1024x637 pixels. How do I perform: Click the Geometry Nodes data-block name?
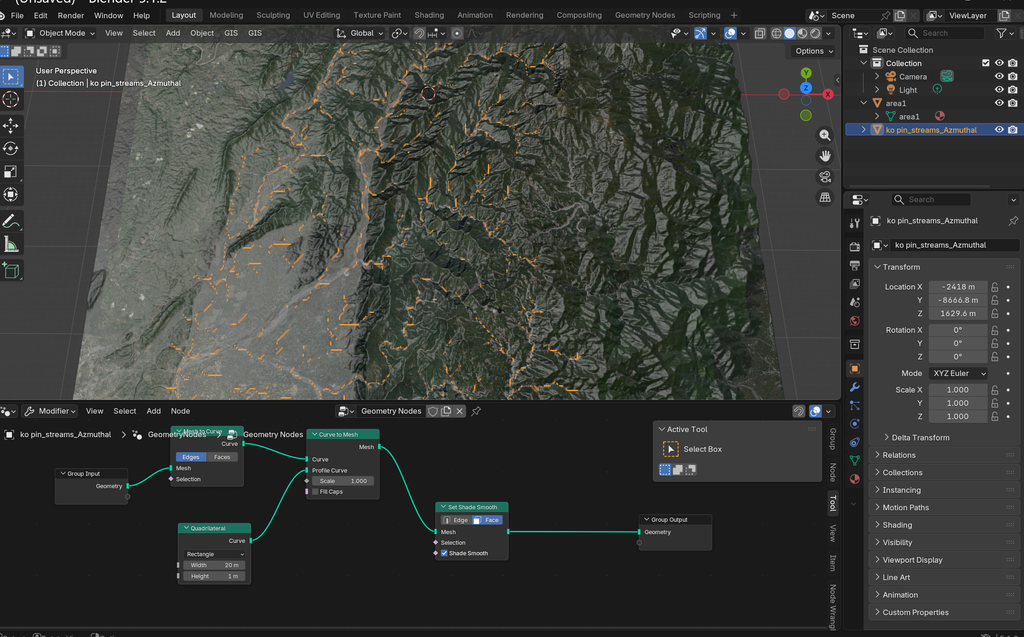coord(391,411)
